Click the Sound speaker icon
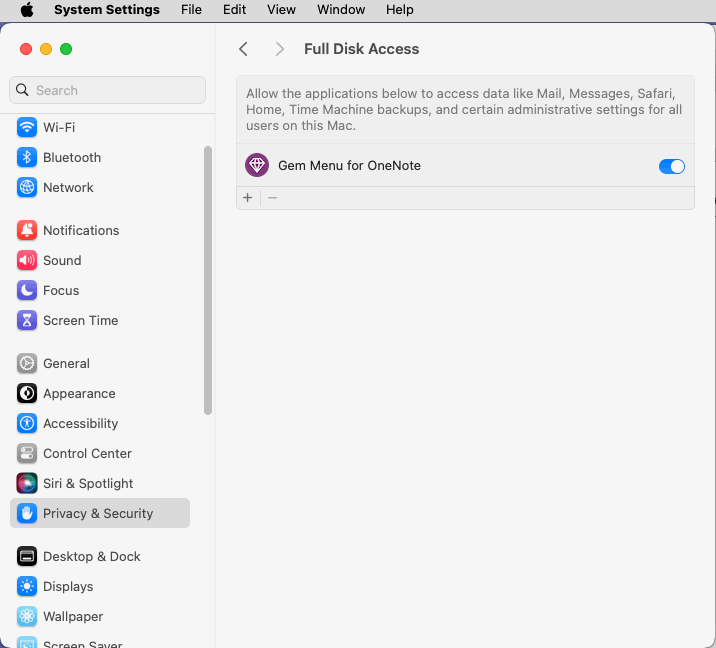 27,260
